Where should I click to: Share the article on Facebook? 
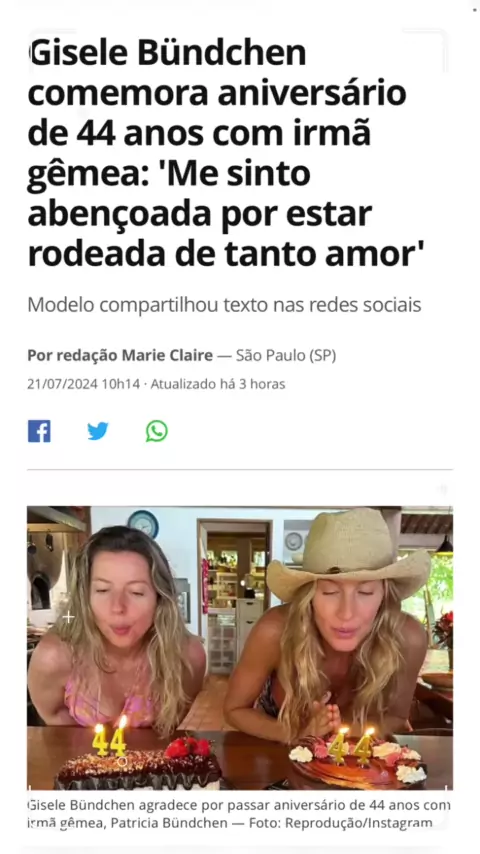[x=39, y=431]
